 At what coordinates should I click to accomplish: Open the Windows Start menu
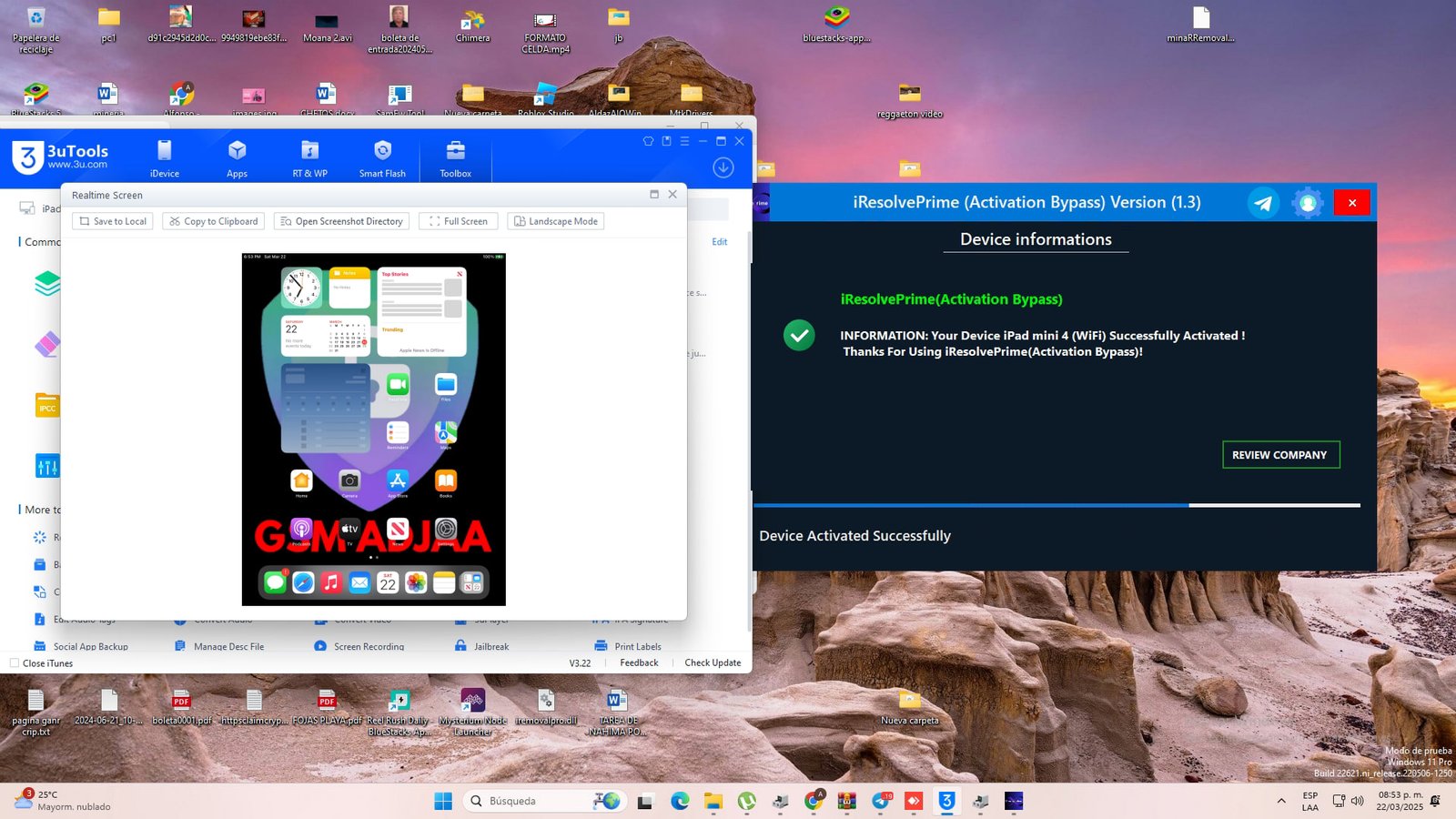pyautogui.click(x=443, y=801)
